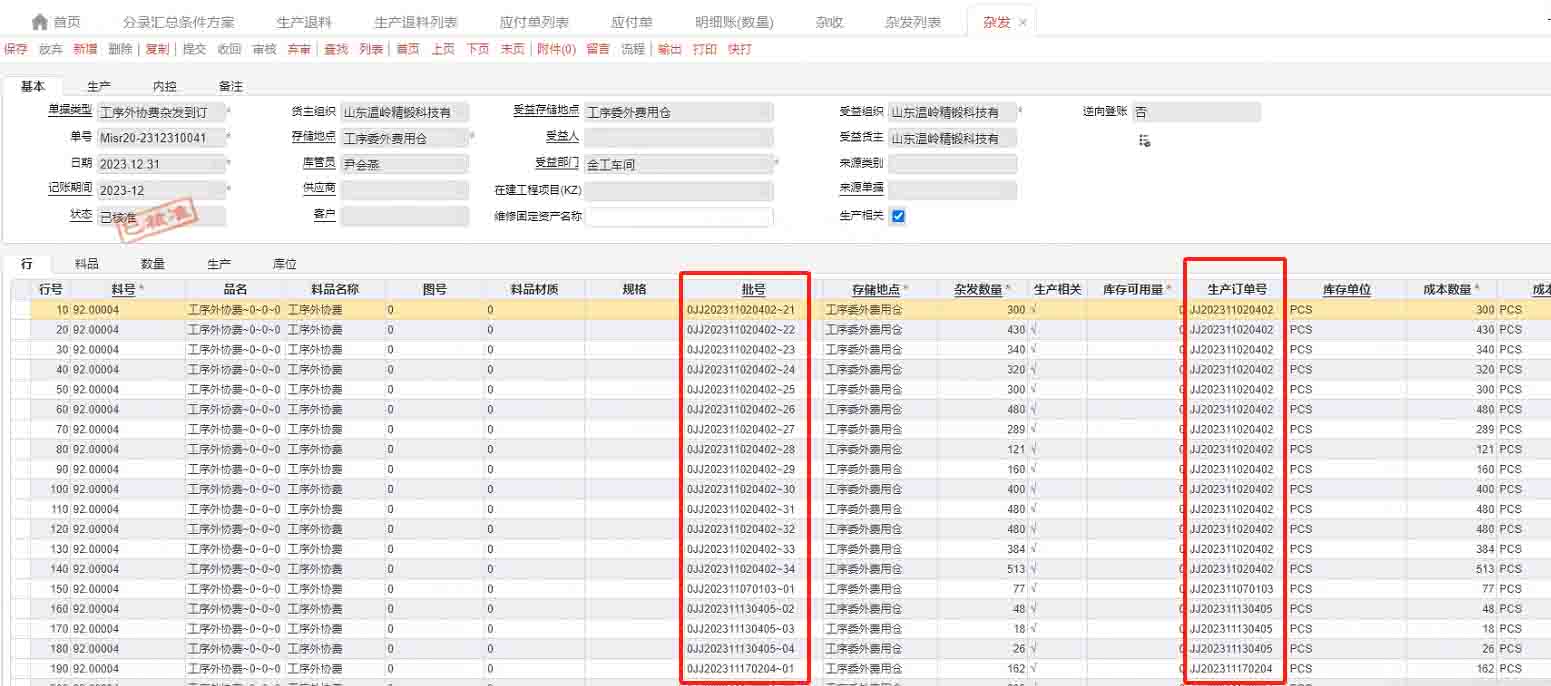The height and width of the screenshot is (686, 1551).
Task: Click 快打 quick print
Action: pyautogui.click(x=740, y=49)
